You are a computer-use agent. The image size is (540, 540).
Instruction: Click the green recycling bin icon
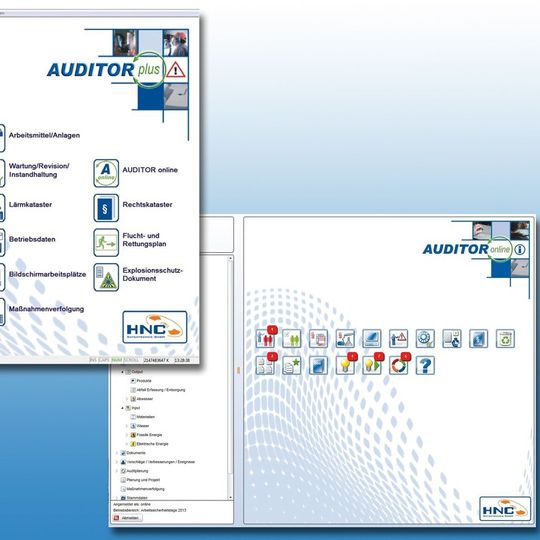tap(505, 339)
